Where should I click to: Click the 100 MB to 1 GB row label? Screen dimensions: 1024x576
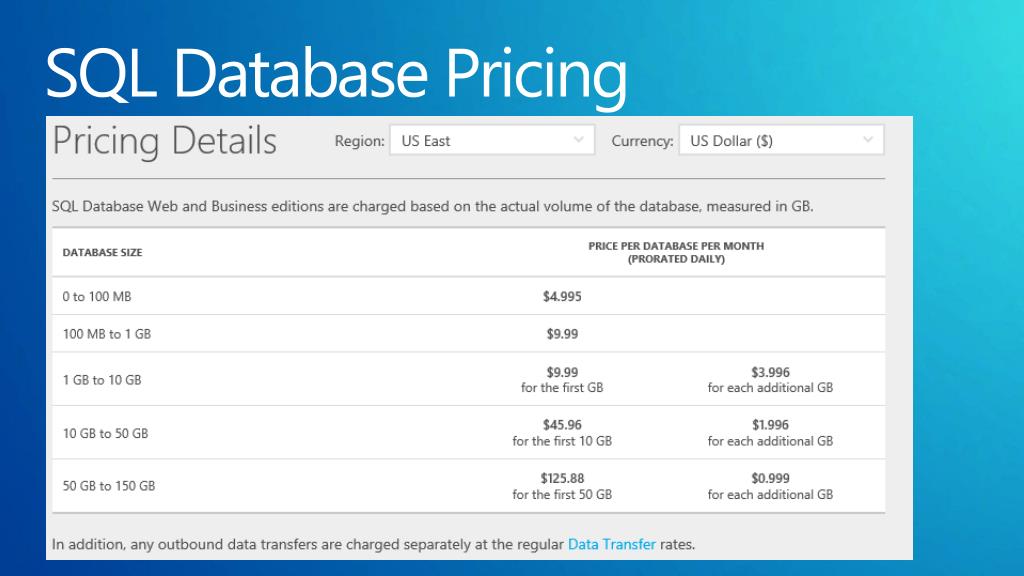106,334
